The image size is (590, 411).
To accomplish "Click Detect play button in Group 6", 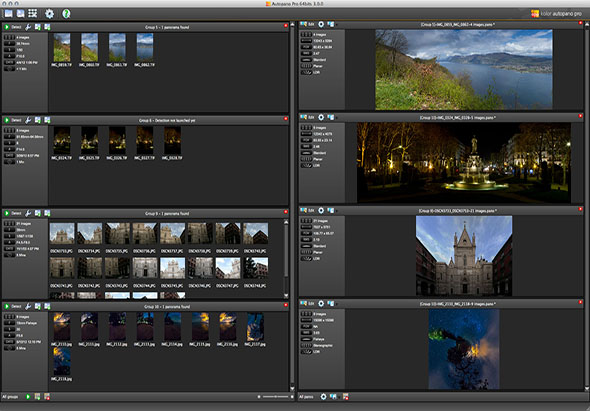I will pos(7,120).
